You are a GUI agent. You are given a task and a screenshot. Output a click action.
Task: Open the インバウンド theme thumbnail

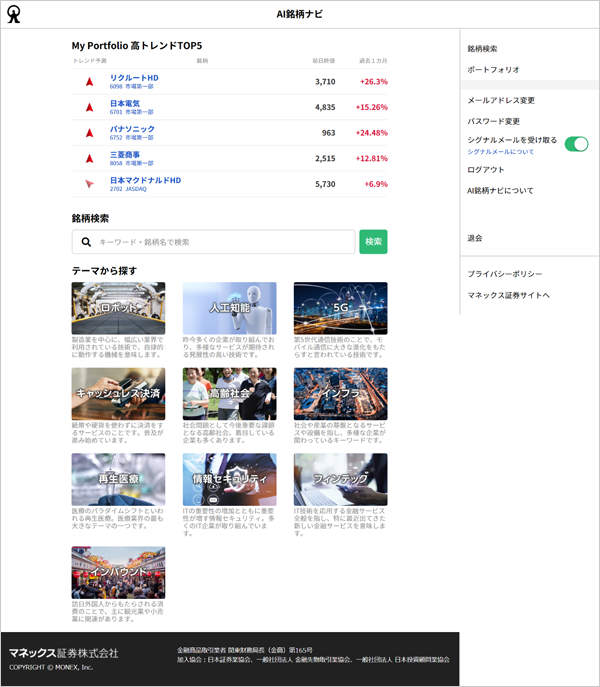(x=118, y=572)
